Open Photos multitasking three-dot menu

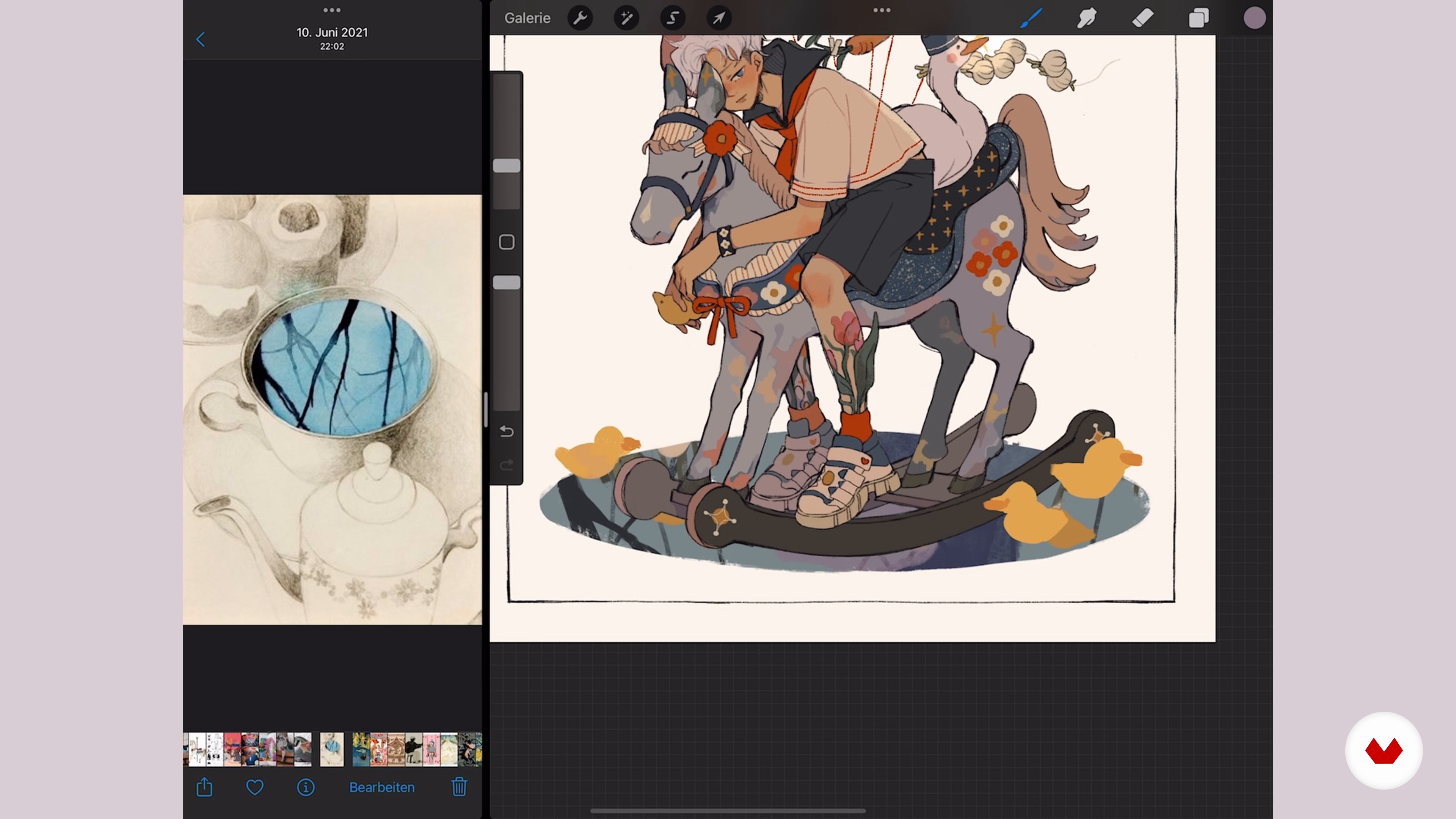click(x=332, y=10)
